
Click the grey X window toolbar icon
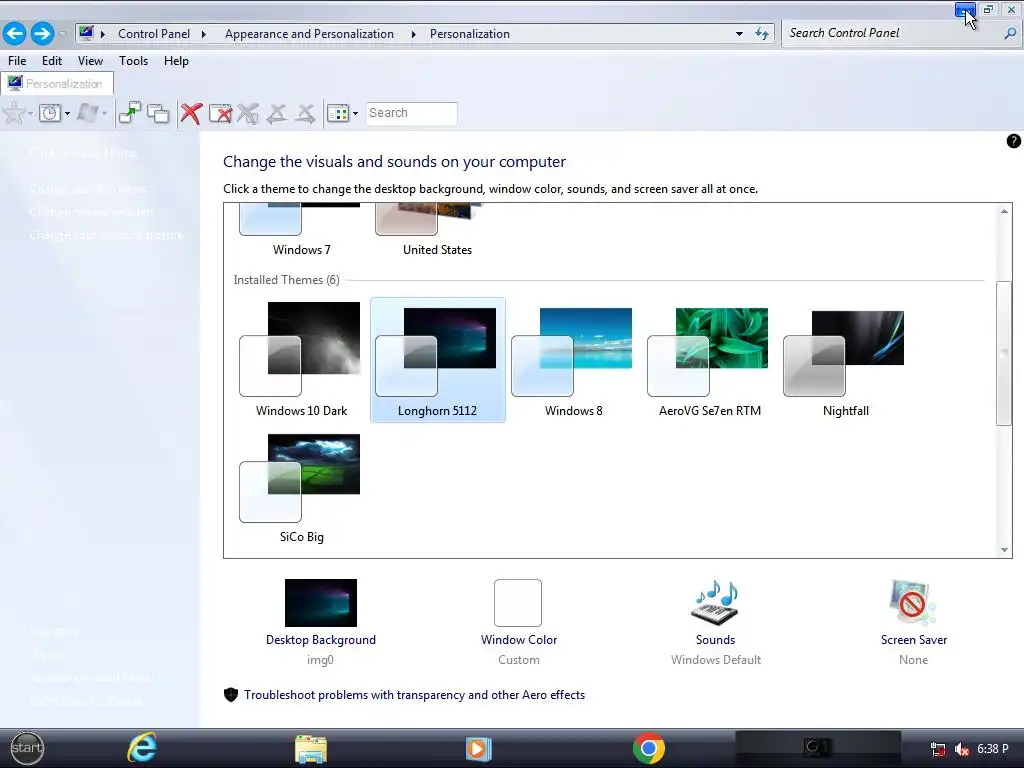pyautogui.click(x=248, y=114)
